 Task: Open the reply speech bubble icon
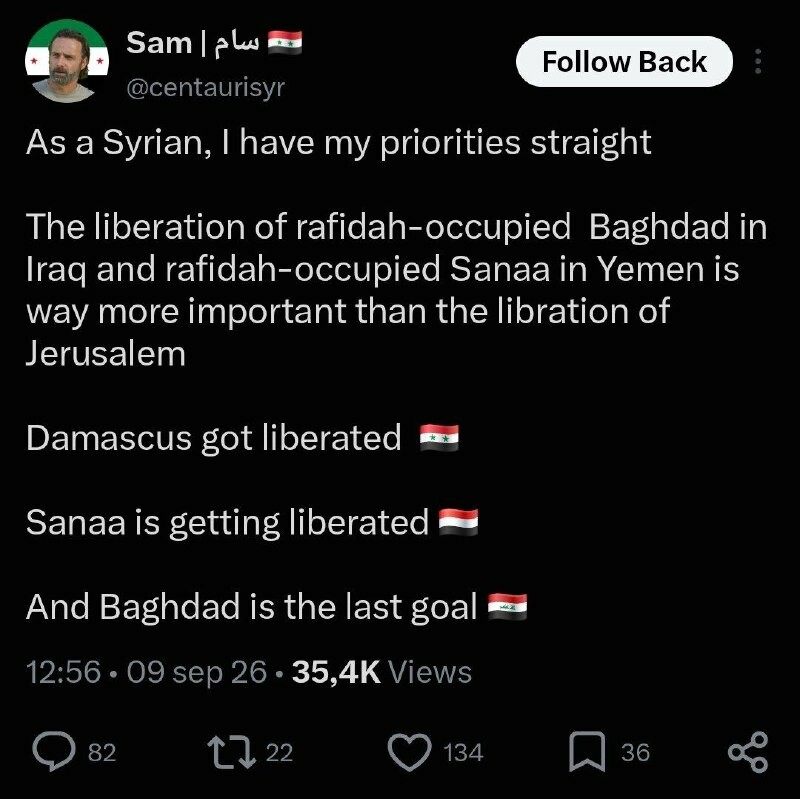point(54,752)
